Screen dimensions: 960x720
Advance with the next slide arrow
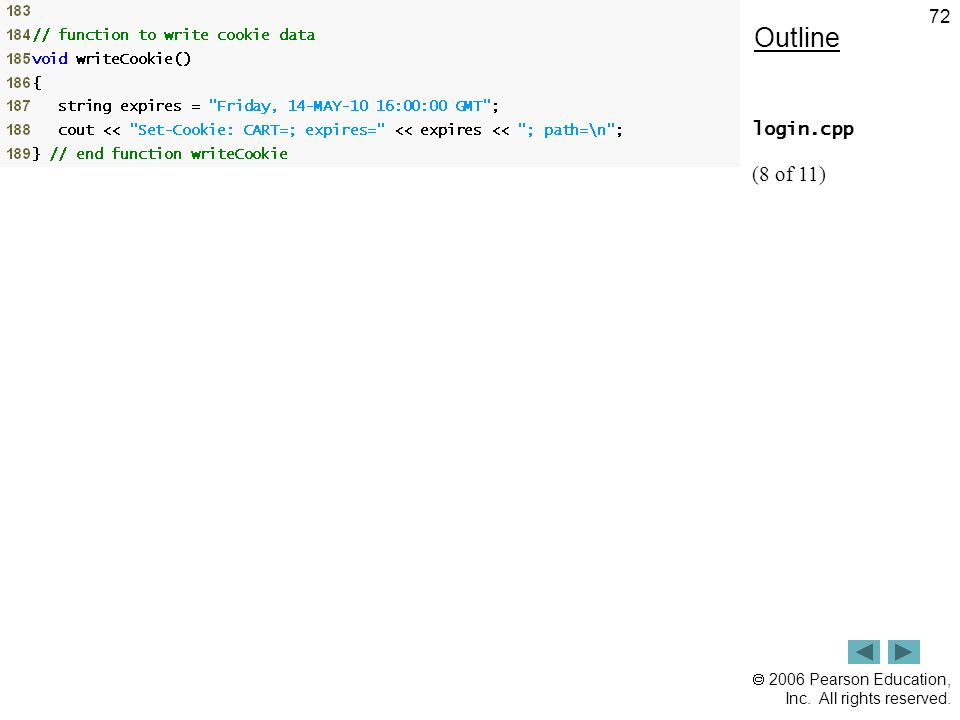[904, 652]
